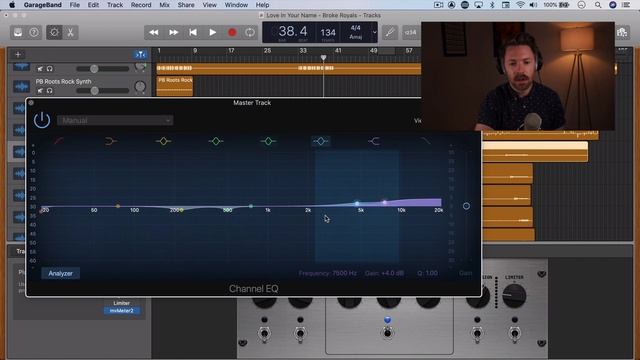This screenshot has height=360, width=640.
Task: Click the master Gain slider handle in EQ
Action: 466,206
